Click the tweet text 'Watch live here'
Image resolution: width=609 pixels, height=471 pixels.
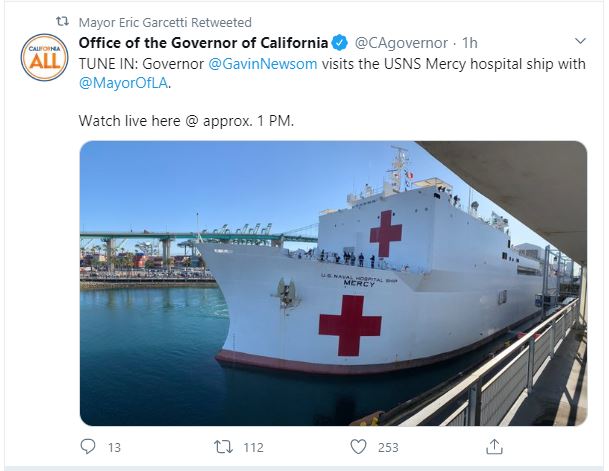pyautogui.click(x=129, y=121)
